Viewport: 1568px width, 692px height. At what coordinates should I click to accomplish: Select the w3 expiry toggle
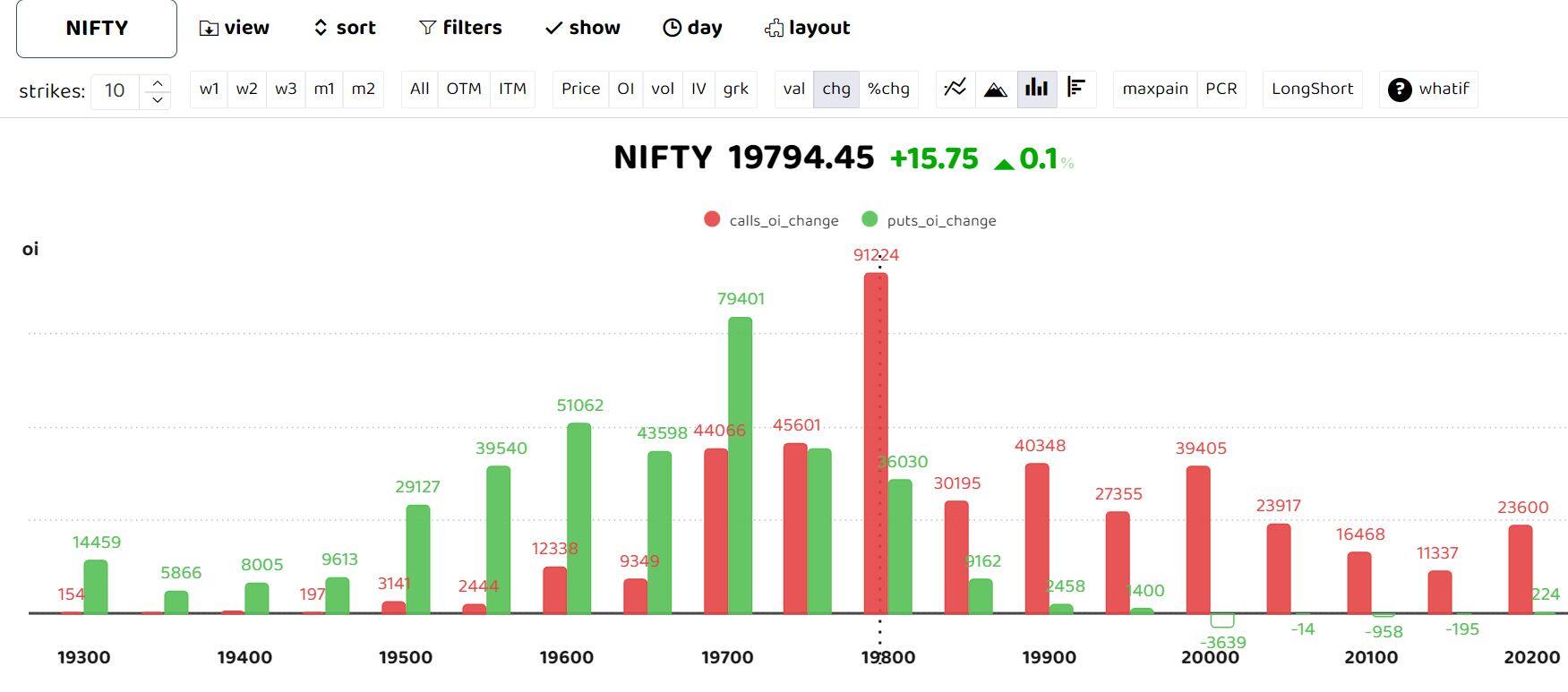286,89
